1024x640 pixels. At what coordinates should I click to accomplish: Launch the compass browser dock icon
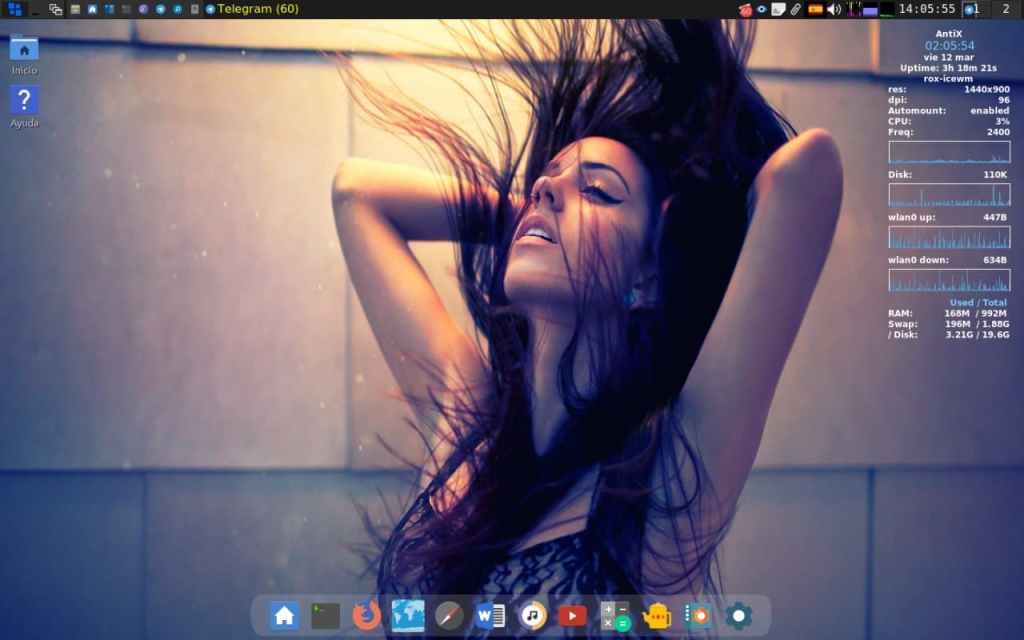pyautogui.click(x=450, y=615)
